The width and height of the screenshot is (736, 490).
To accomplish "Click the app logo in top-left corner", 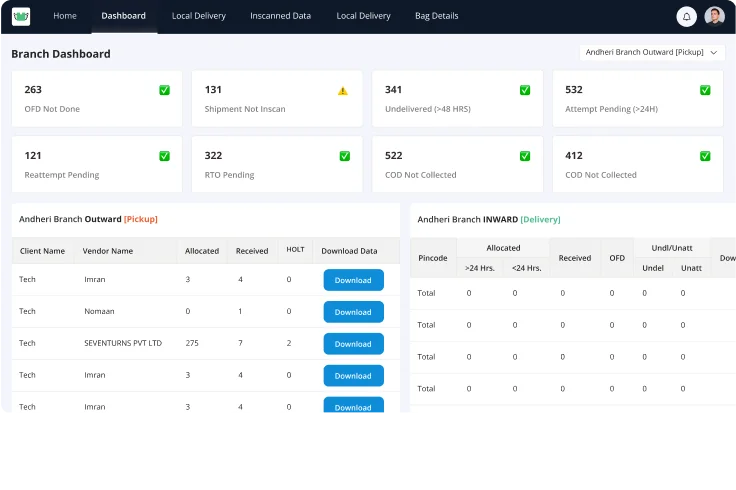I will [x=21, y=16].
